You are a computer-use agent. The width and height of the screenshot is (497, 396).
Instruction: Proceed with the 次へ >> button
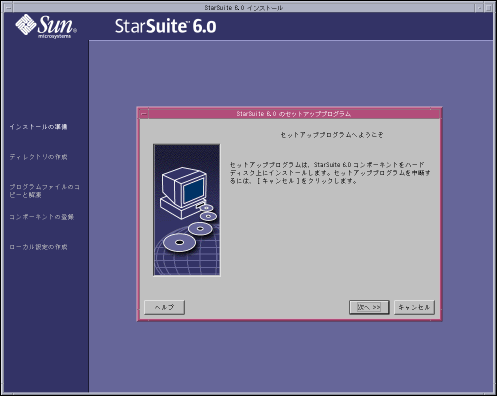[x=369, y=307]
